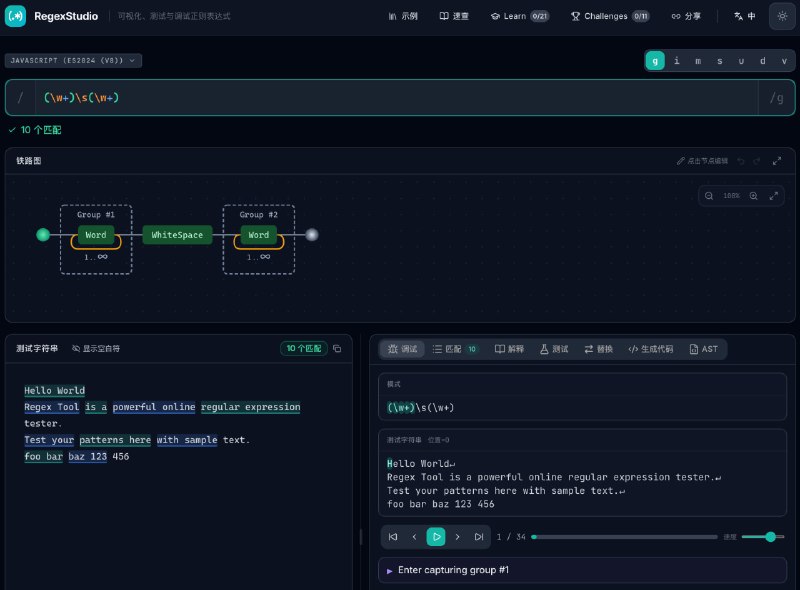Toggle the u unicode flag

point(741,61)
